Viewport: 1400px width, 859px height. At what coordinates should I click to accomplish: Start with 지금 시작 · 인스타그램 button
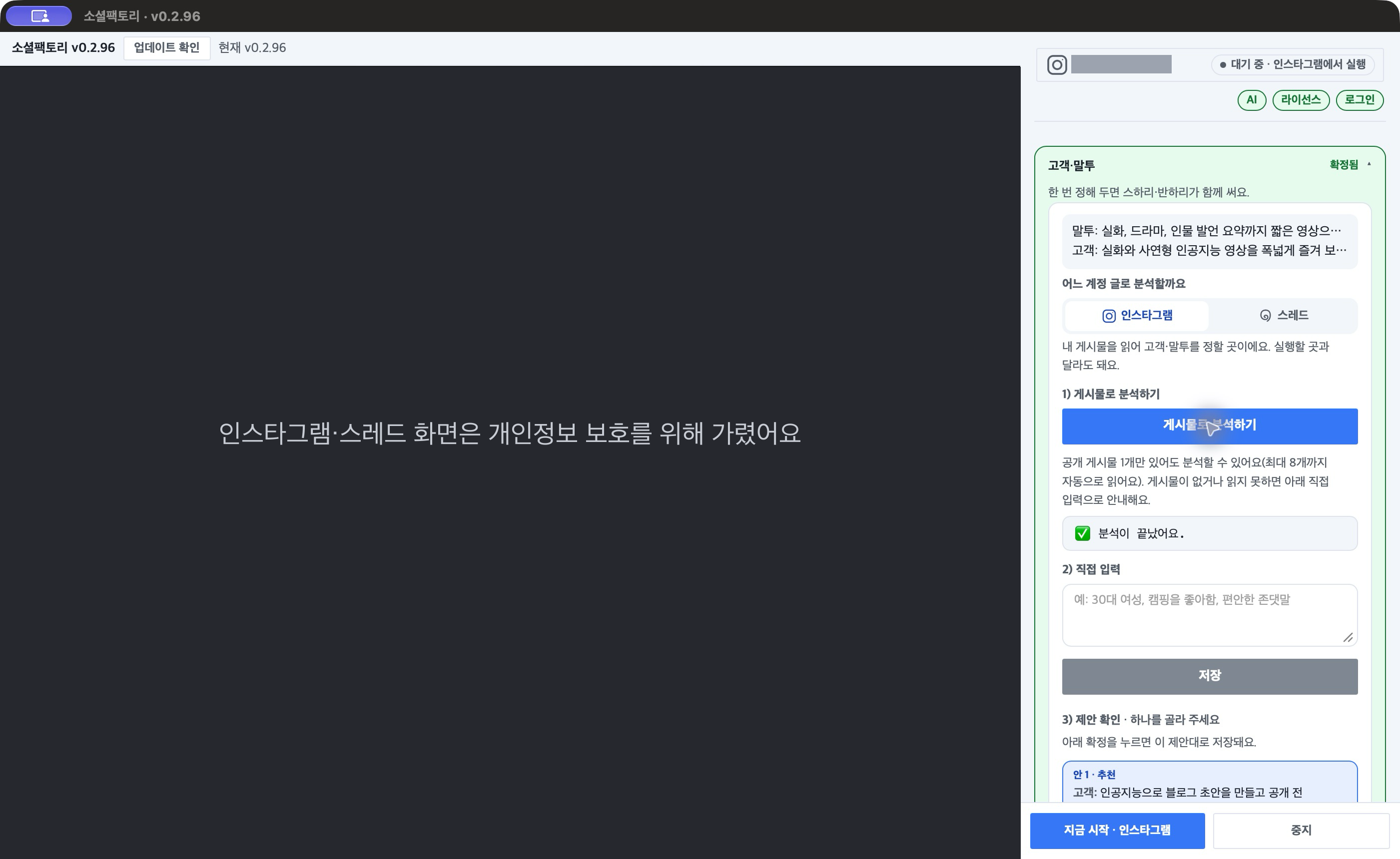[1117, 831]
